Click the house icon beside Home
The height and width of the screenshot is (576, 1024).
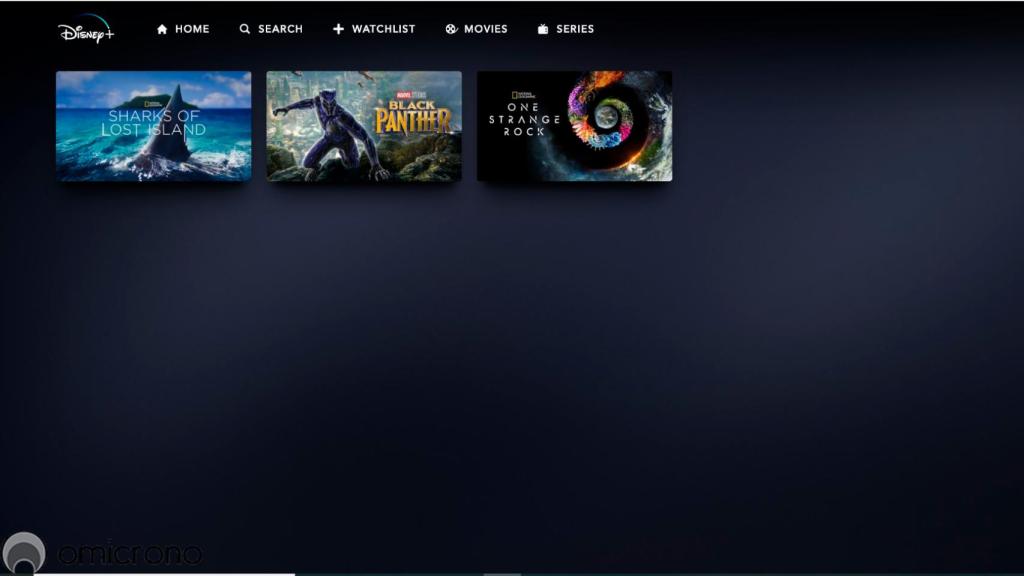point(162,29)
